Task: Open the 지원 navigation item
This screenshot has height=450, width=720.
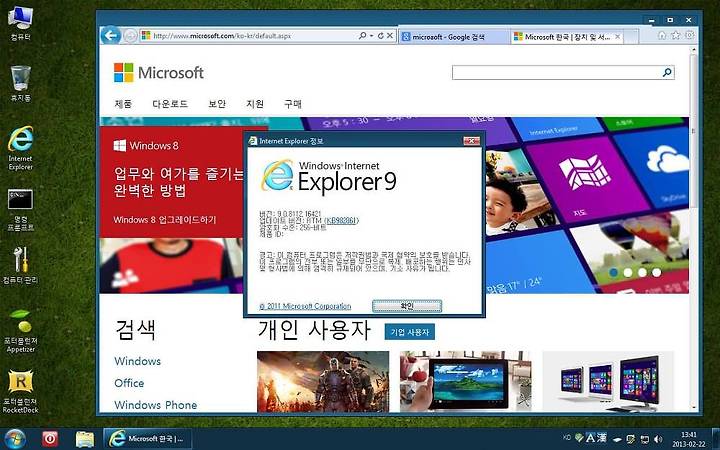Action: [x=255, y=104]
